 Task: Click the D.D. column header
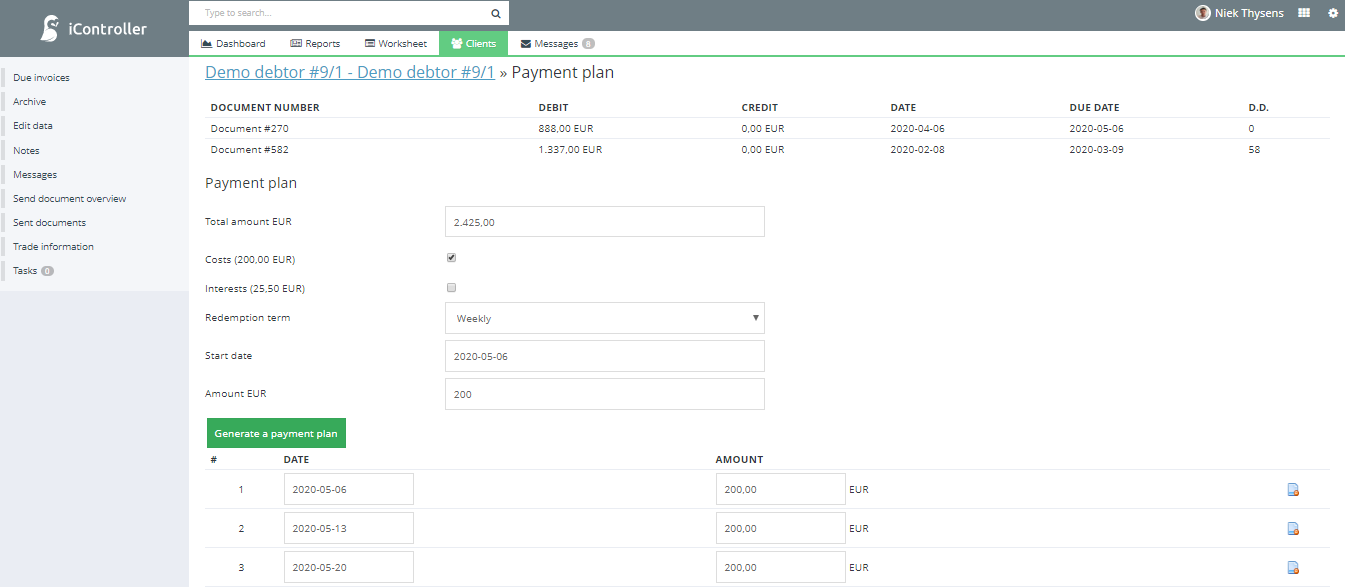[1258, 107]
